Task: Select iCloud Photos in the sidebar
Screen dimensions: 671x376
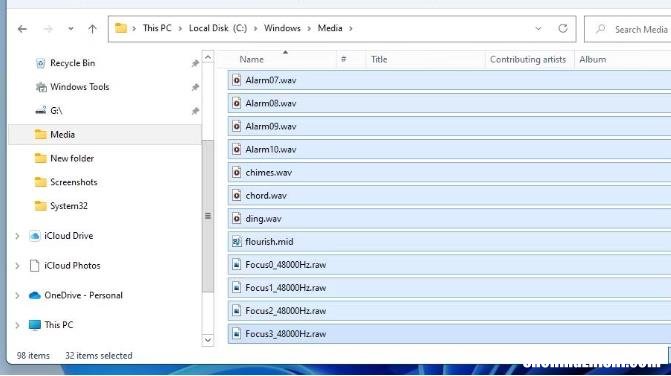Action: click(x=72, y=266)
